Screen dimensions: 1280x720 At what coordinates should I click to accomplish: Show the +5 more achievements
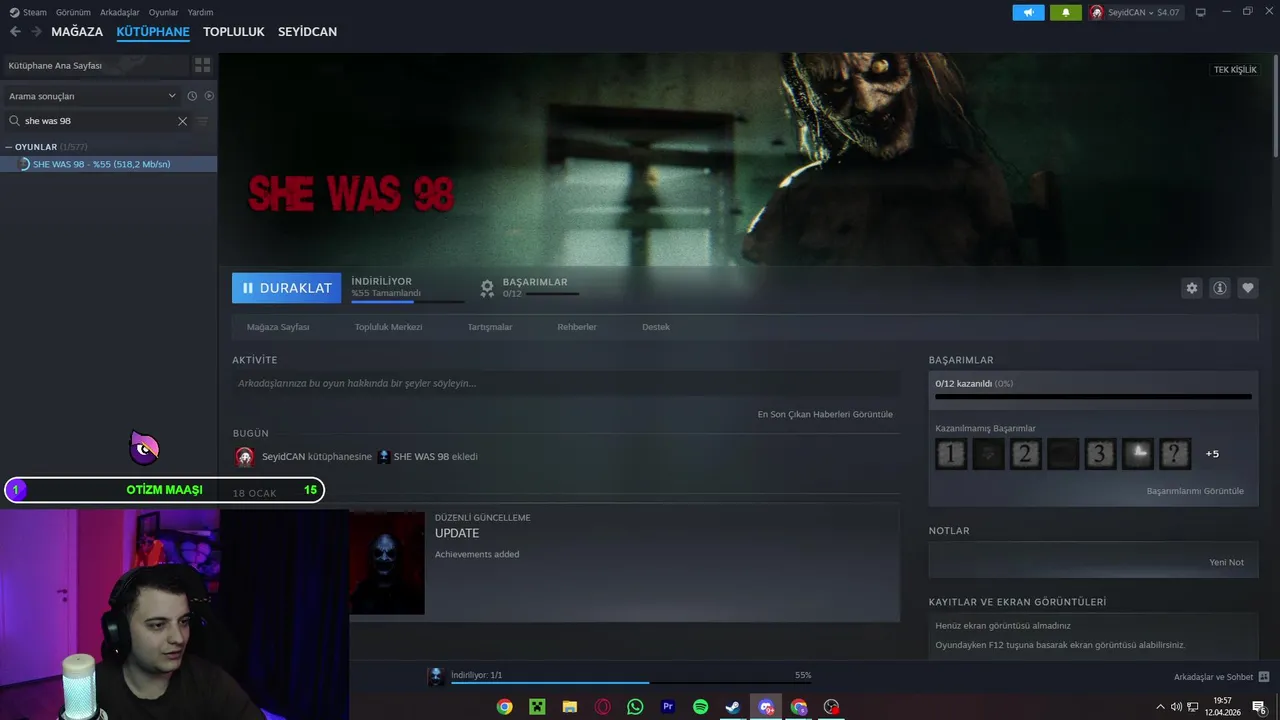(x=1212, y=454)
